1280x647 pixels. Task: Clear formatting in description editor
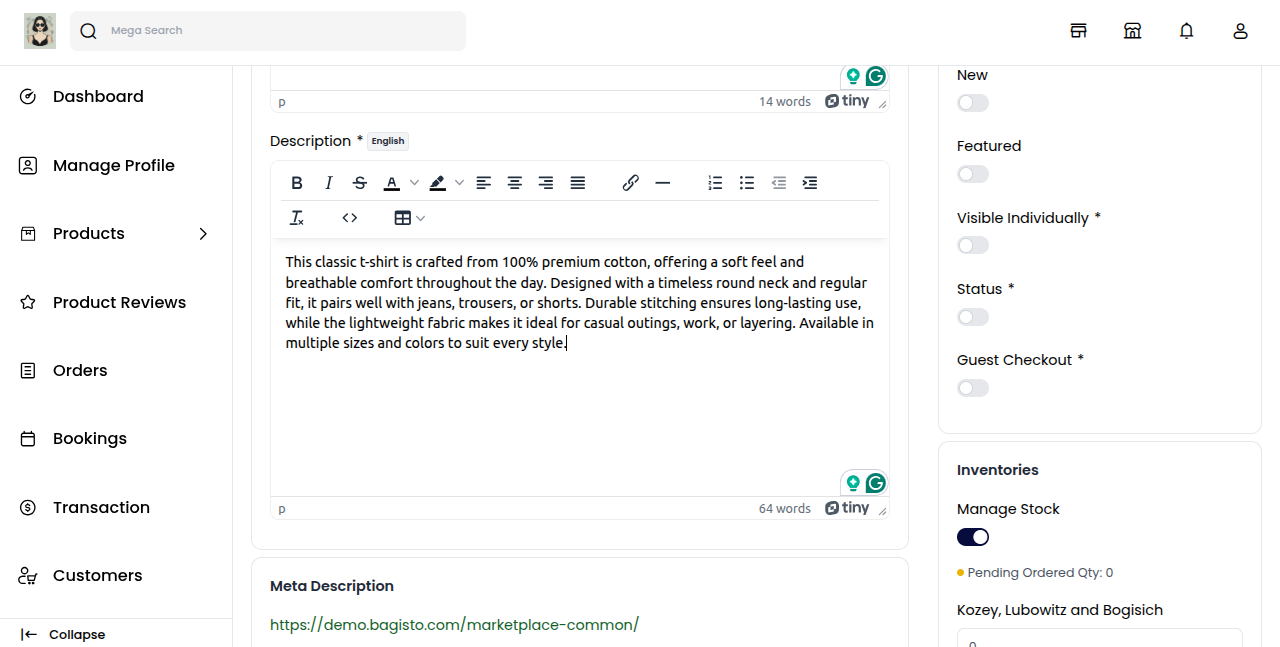coord(297,218)
